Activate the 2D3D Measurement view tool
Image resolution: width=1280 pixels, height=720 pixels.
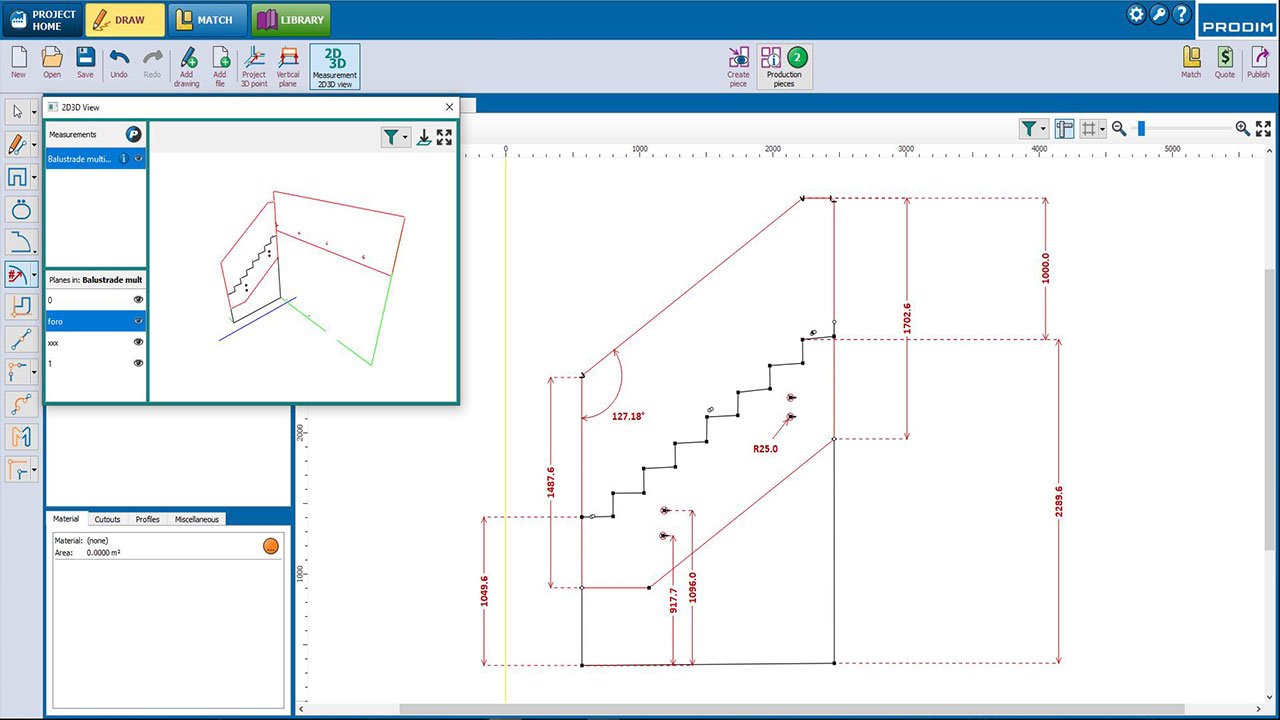[x=334, y=63]
